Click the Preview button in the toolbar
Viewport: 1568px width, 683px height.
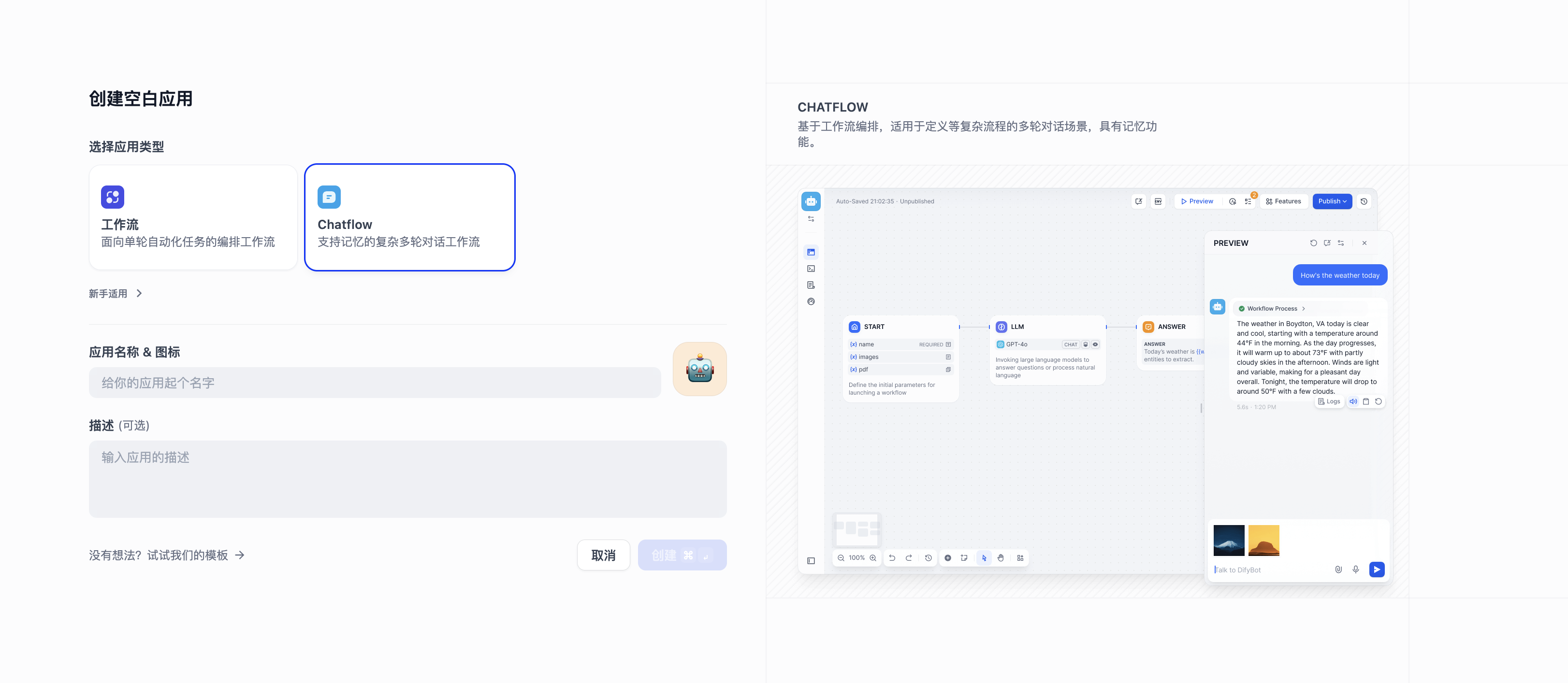point(1197,201)
